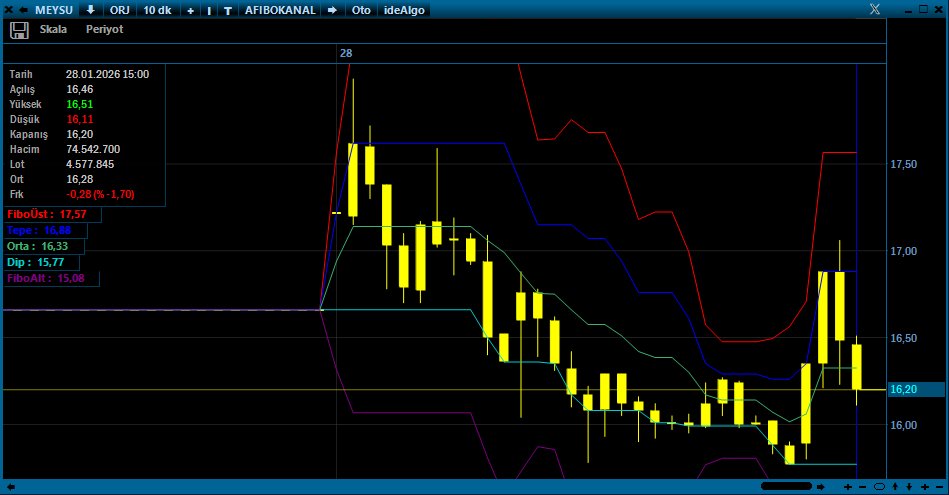Open the ideAlgo button
The image size is (949, 495).
[x=404, y=10]
